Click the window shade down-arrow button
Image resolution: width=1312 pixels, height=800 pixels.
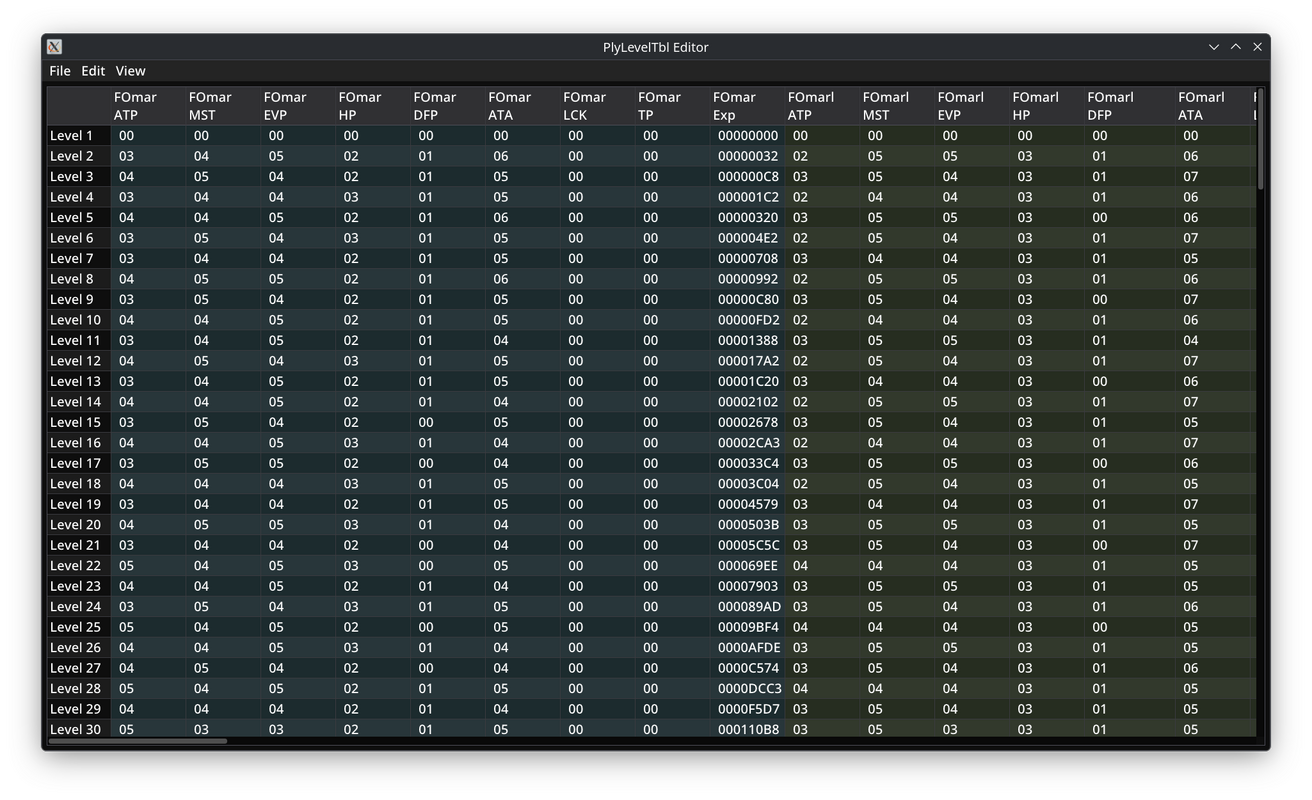pyautogui.click(x=1214, y=47)
